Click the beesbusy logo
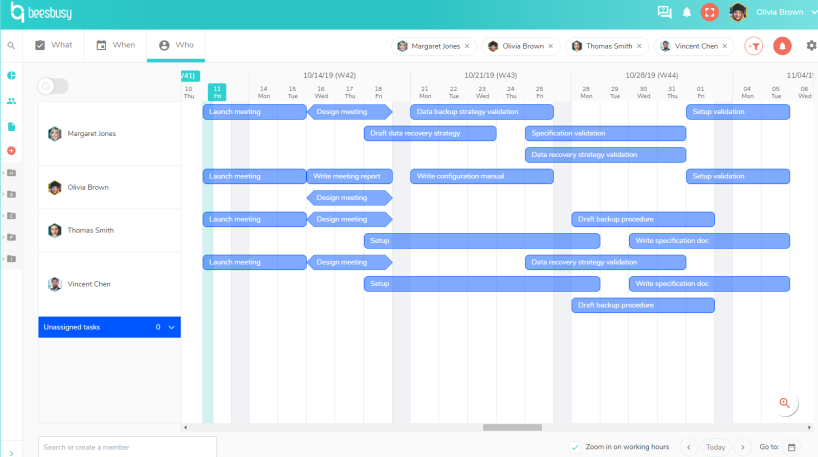This screenshot has width=818, height=457. coord(42,13)
